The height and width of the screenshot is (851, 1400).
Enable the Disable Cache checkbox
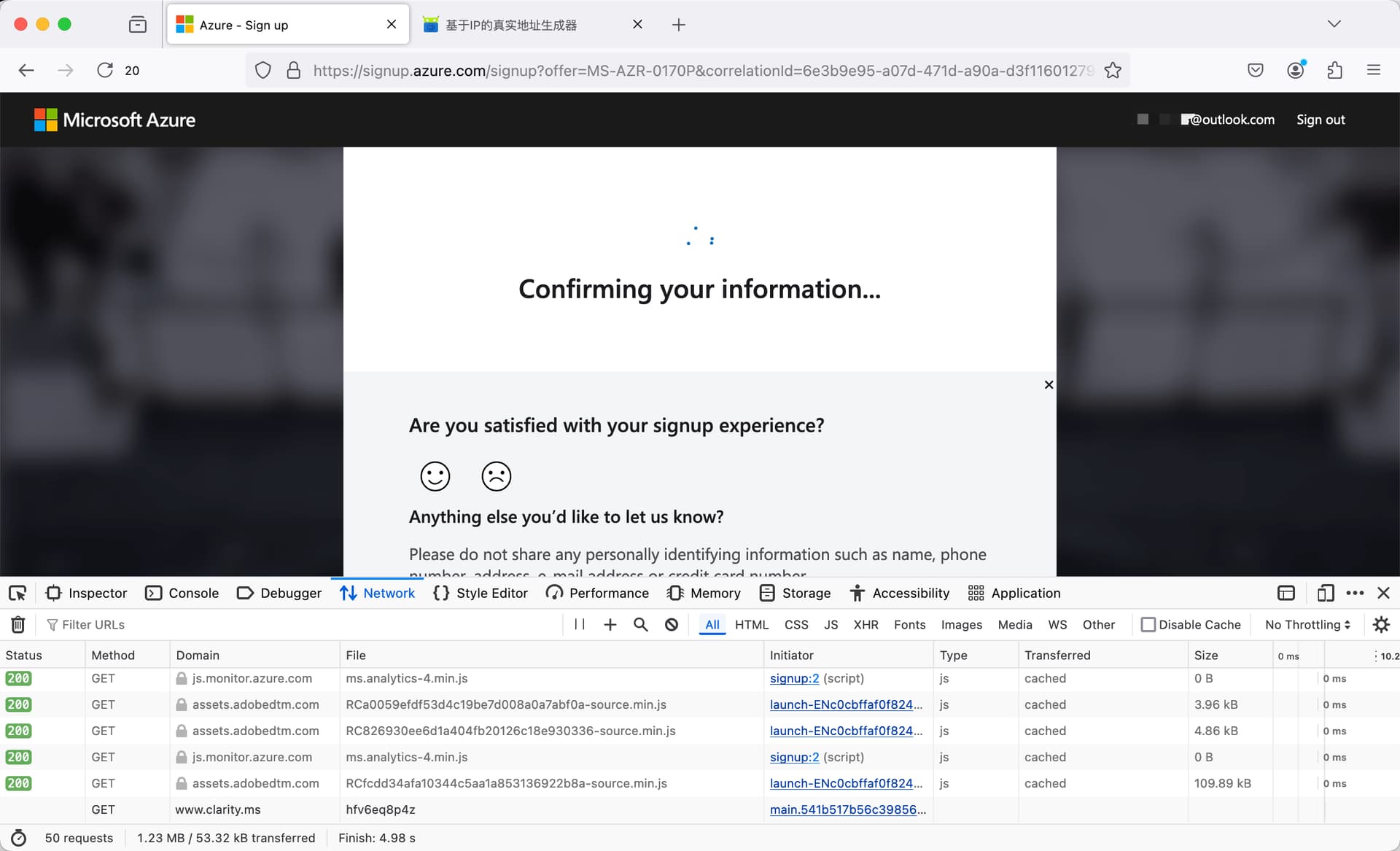[1148, 624]
